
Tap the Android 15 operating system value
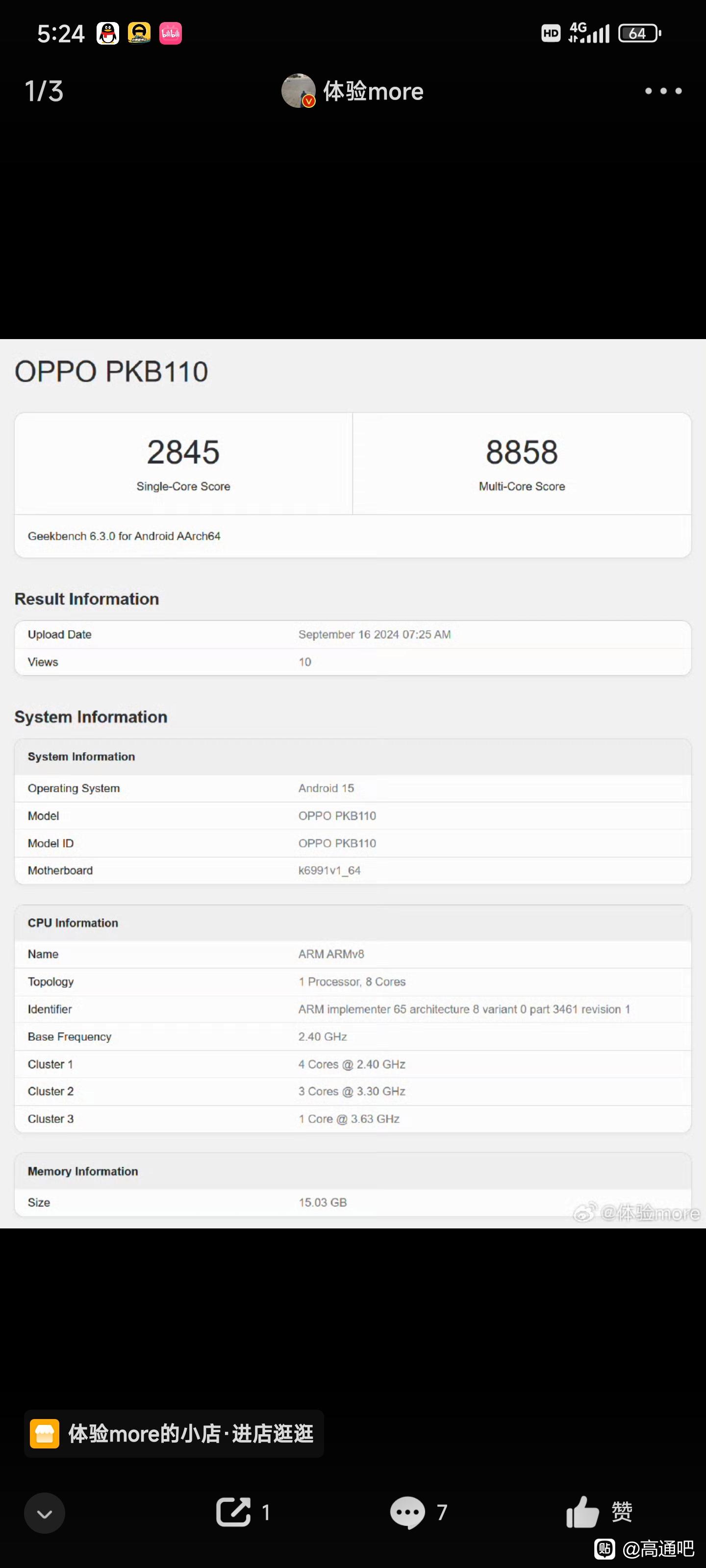pos(326,788)
